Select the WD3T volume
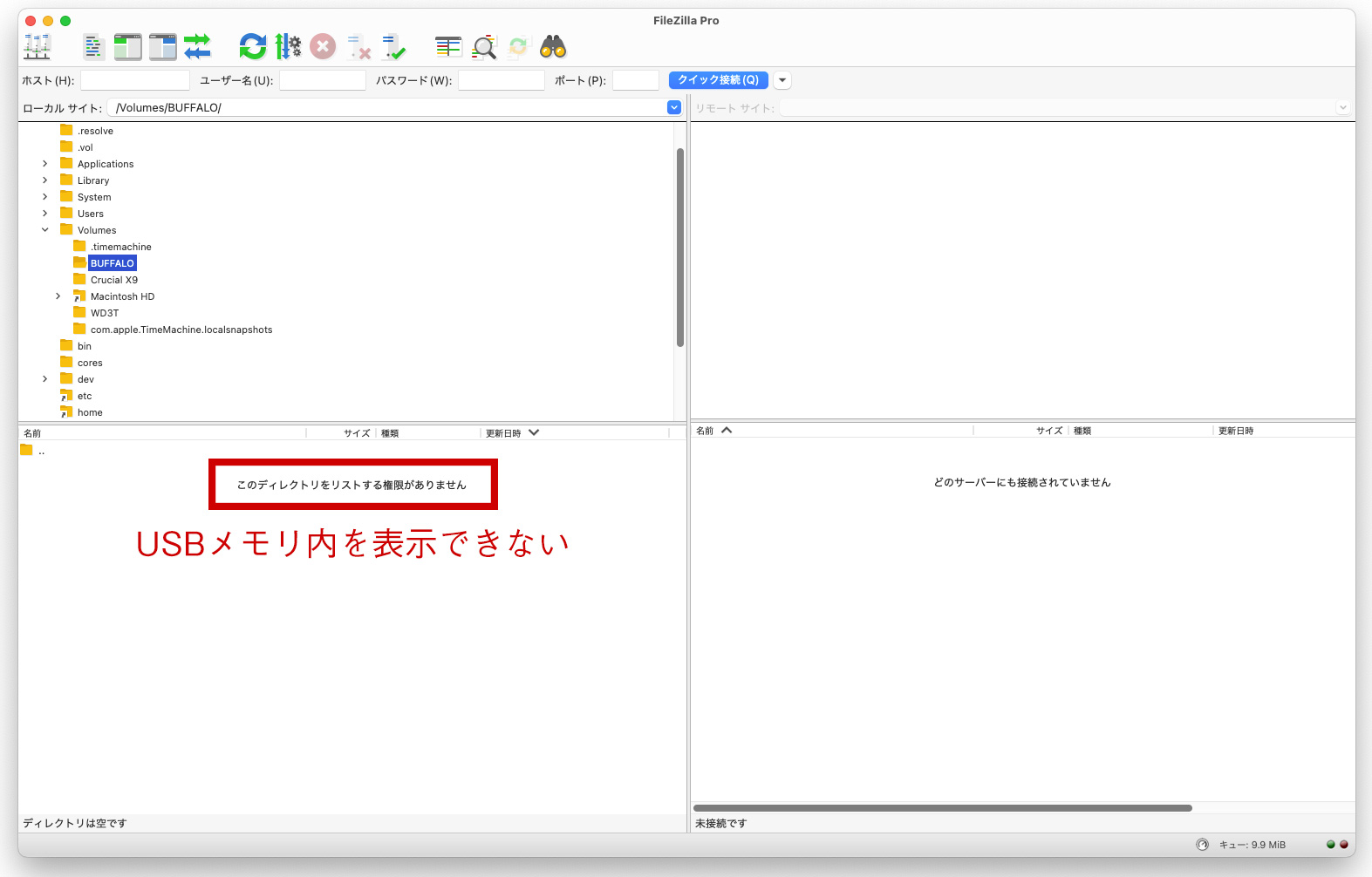The height and width of the screenshot is (877, 1372). pos(105,313)
